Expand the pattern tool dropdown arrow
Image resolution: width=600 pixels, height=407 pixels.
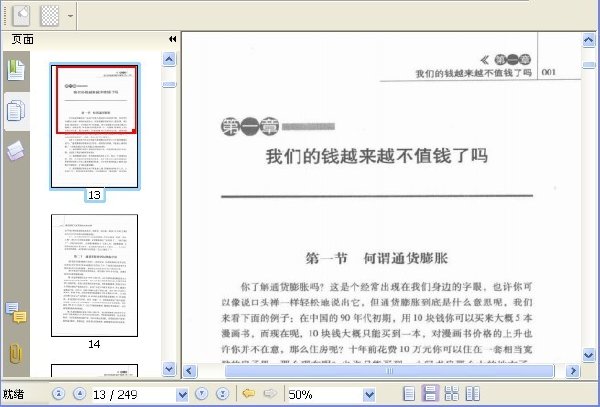click(x=70, y=16)
